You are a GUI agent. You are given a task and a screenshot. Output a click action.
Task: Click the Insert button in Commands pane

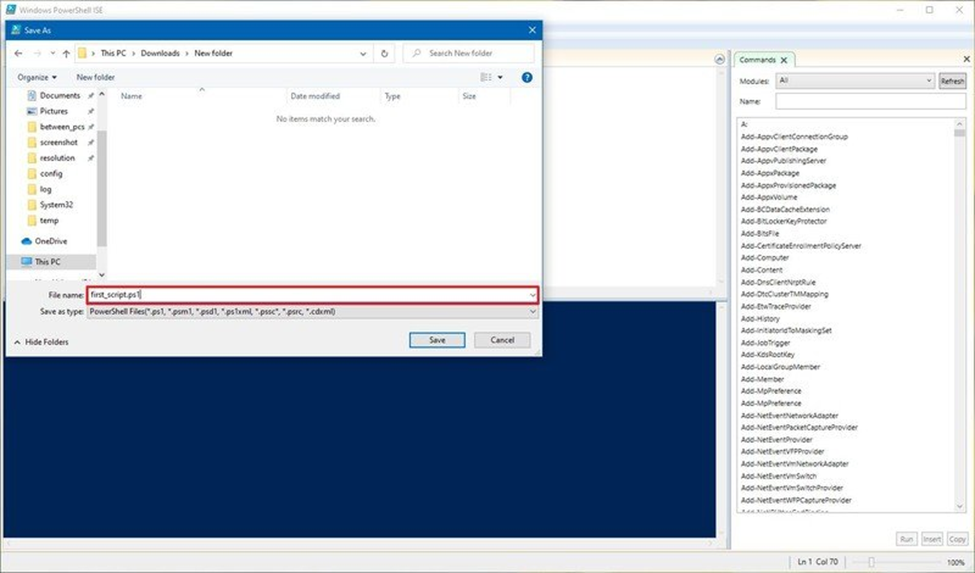tap(931, 539)
